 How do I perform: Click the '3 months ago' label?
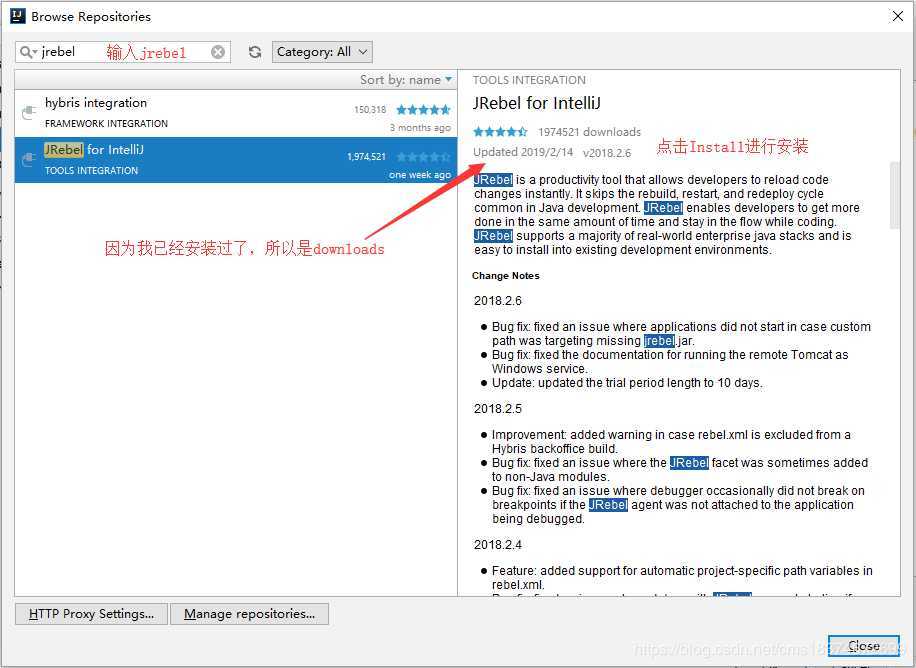click(x=421, y=127)
